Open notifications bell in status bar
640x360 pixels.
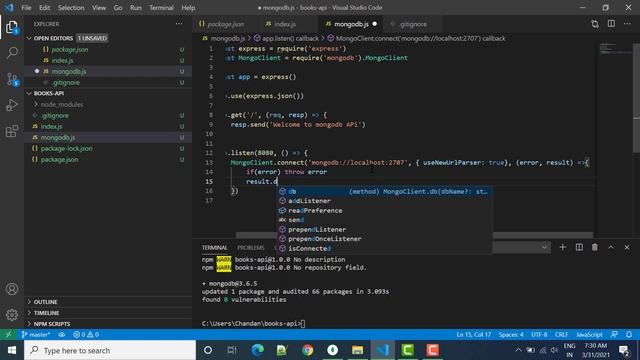coord(629,335)
